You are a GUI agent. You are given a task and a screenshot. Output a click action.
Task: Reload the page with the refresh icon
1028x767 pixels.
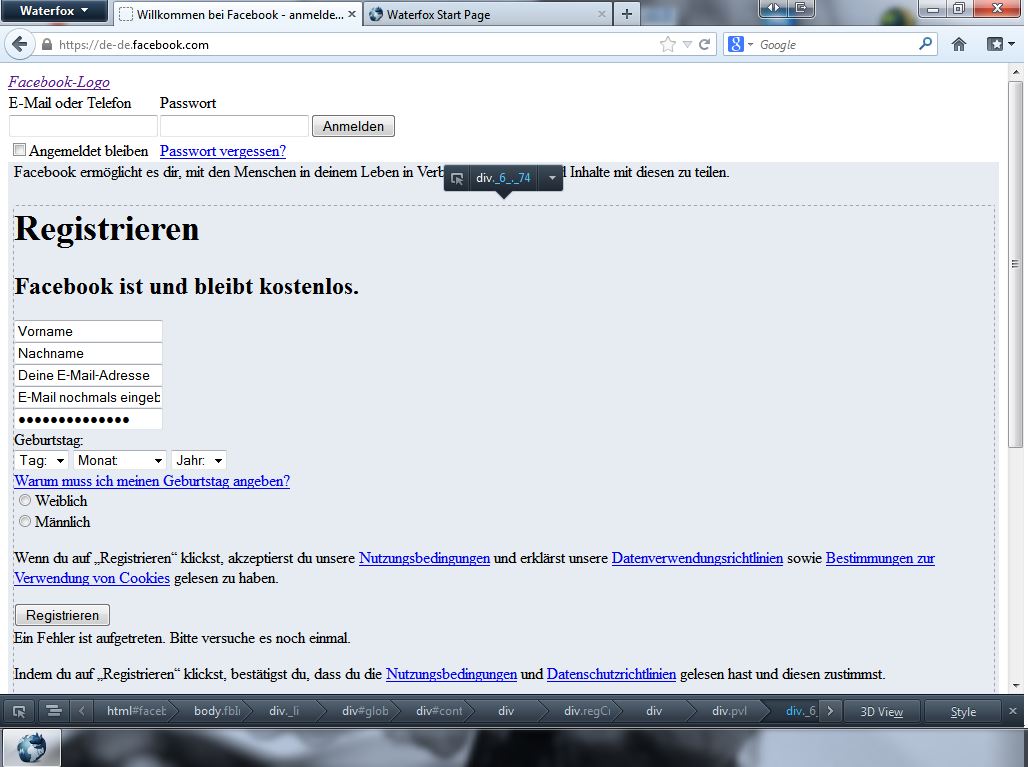coord(705,45)
